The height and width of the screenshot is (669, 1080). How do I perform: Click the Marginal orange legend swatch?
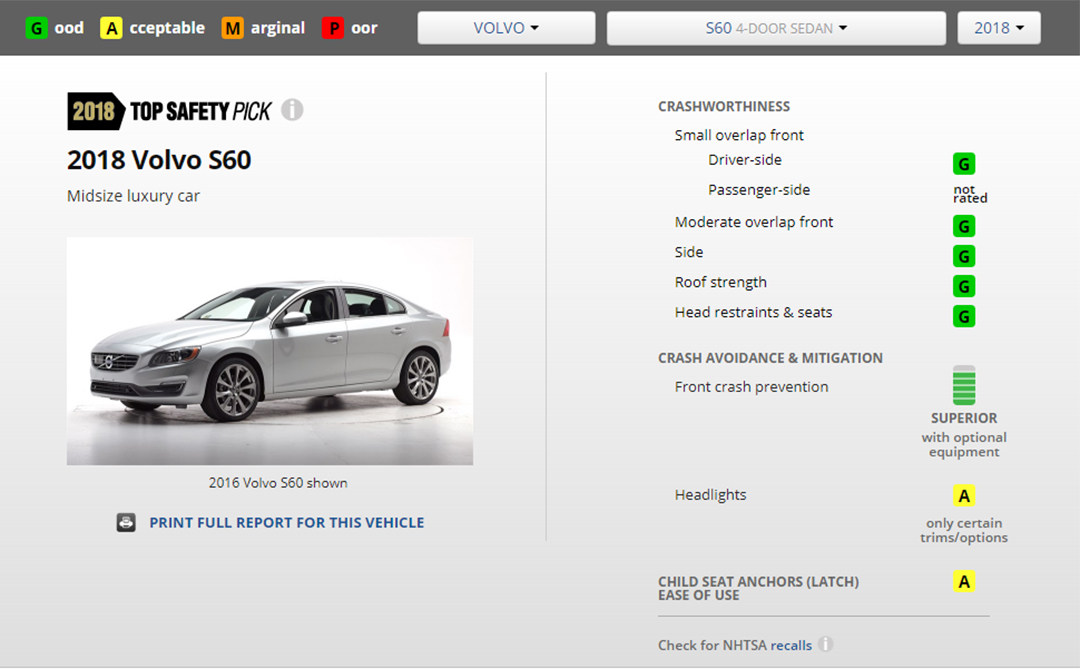233,28
